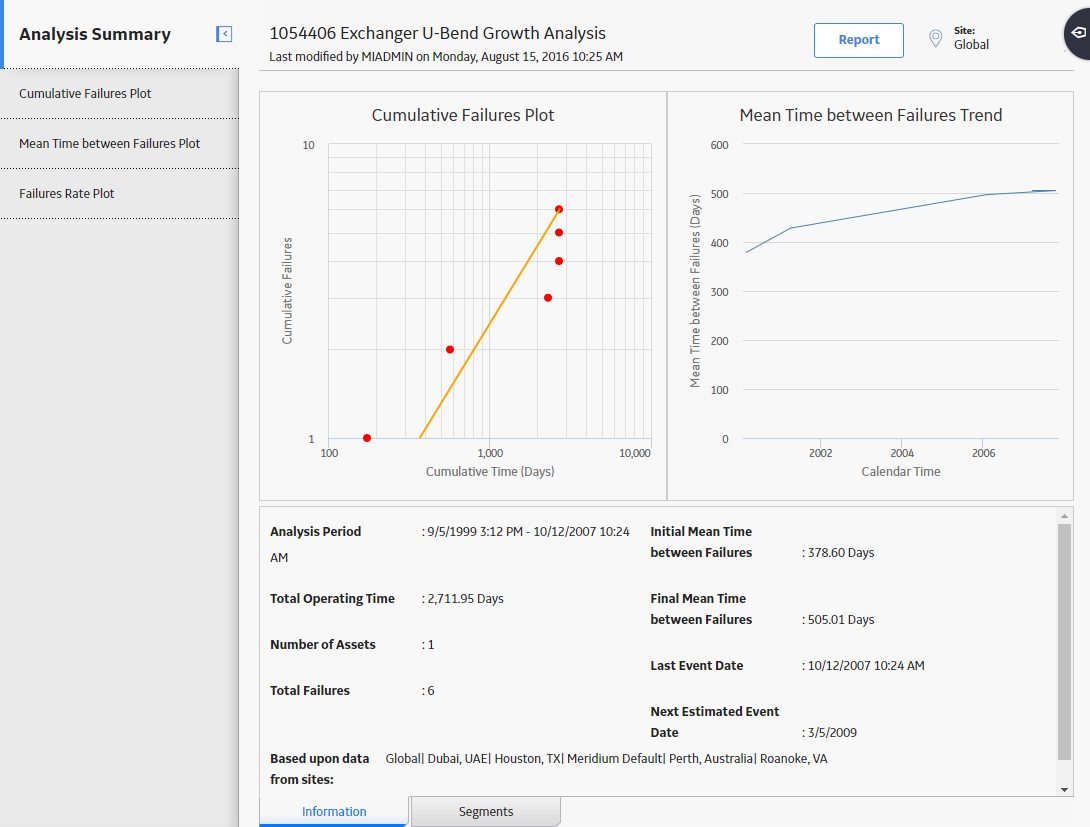The image size is (1090, 827).
Task: Click the Analysis Period label
Action: (x=316, y=532)
